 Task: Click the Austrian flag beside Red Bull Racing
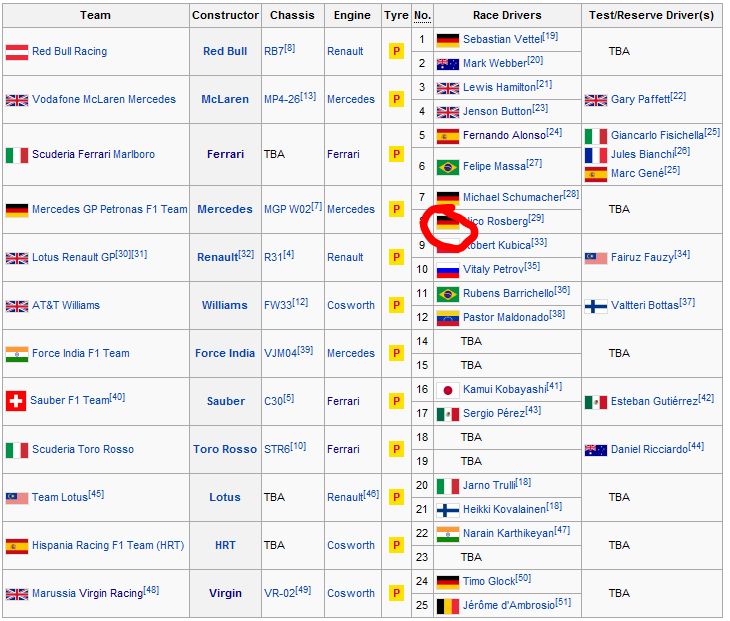[16, 51]
